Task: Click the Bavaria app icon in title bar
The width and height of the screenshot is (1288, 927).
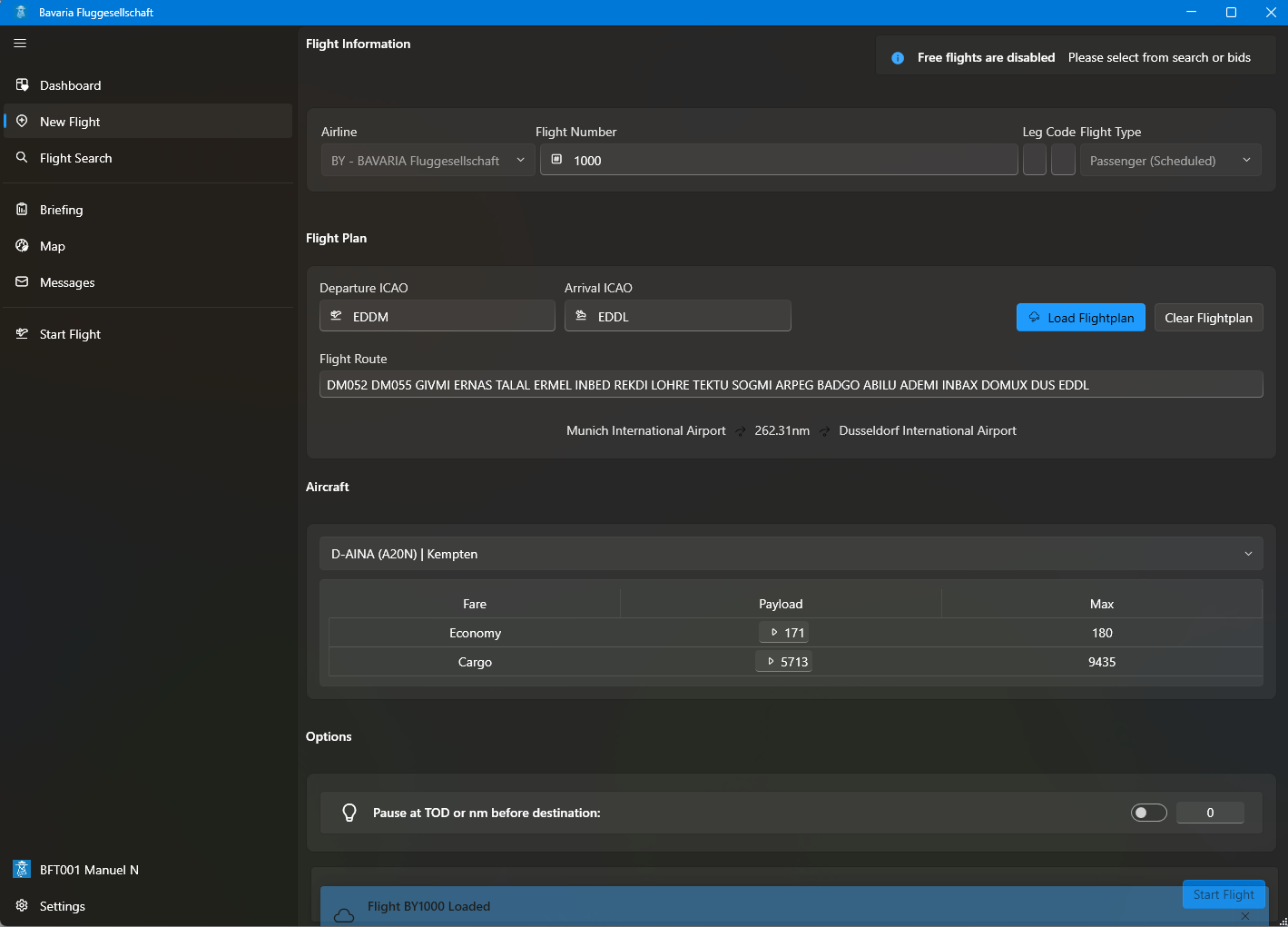Action: coord(22,12)
